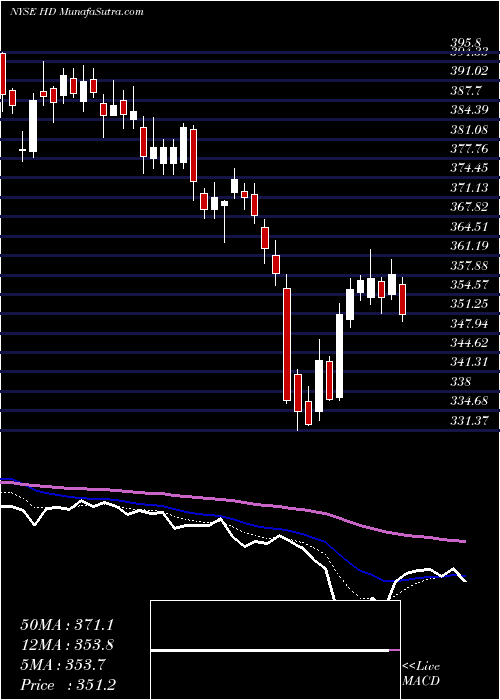500x700 pixels.
Task: Click the <<Live MACD label
Action: point(421,674)
